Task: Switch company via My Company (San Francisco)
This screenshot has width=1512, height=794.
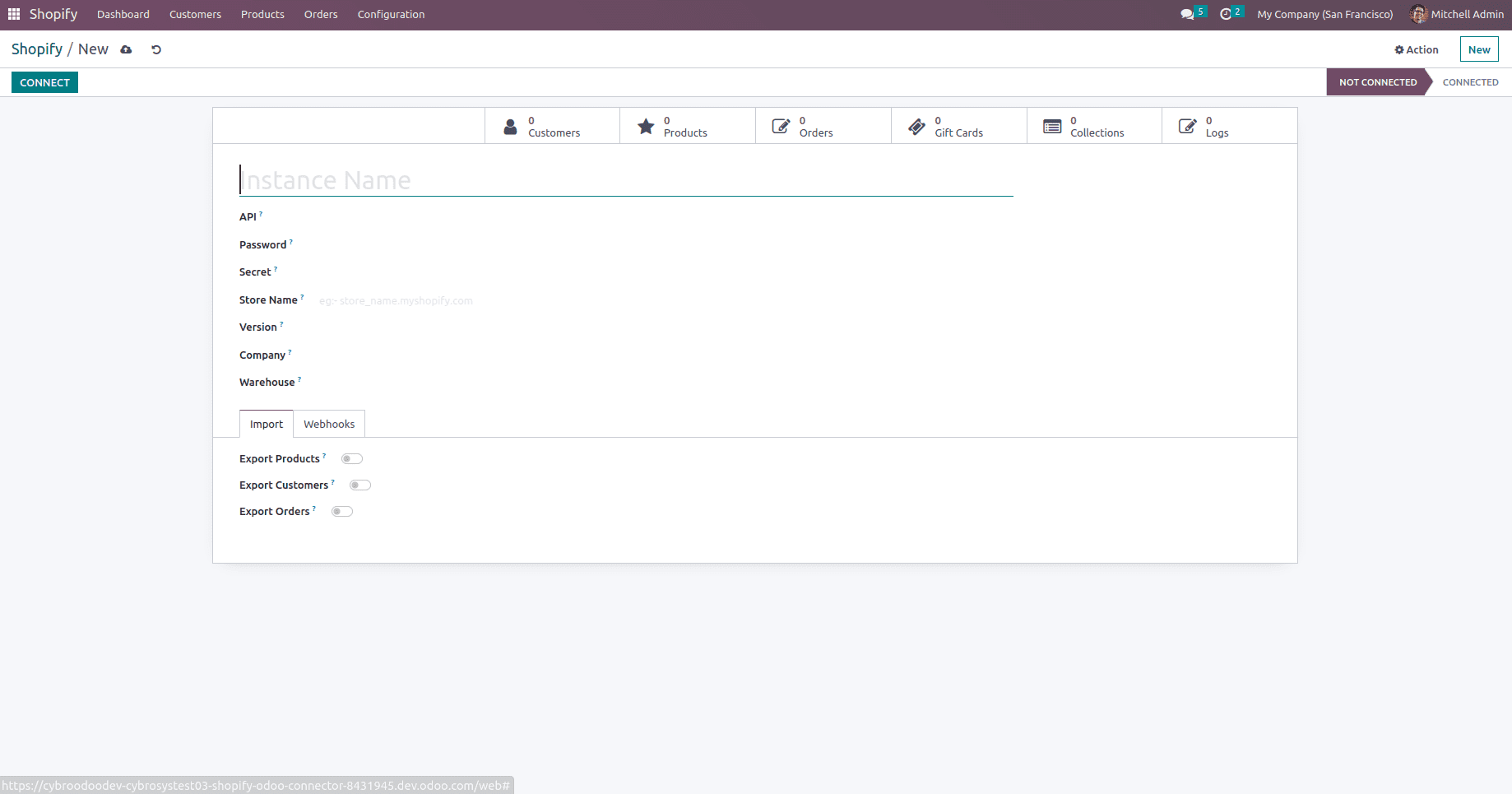Action: coord(1325,15)
